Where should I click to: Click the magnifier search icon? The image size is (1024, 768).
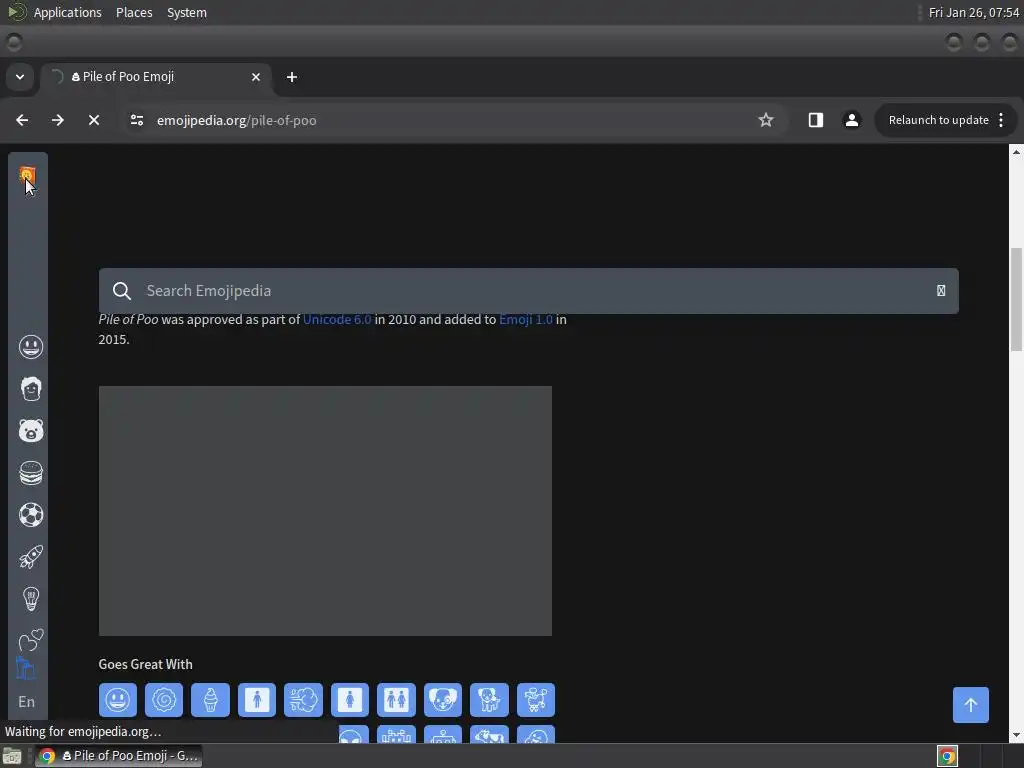121,291
